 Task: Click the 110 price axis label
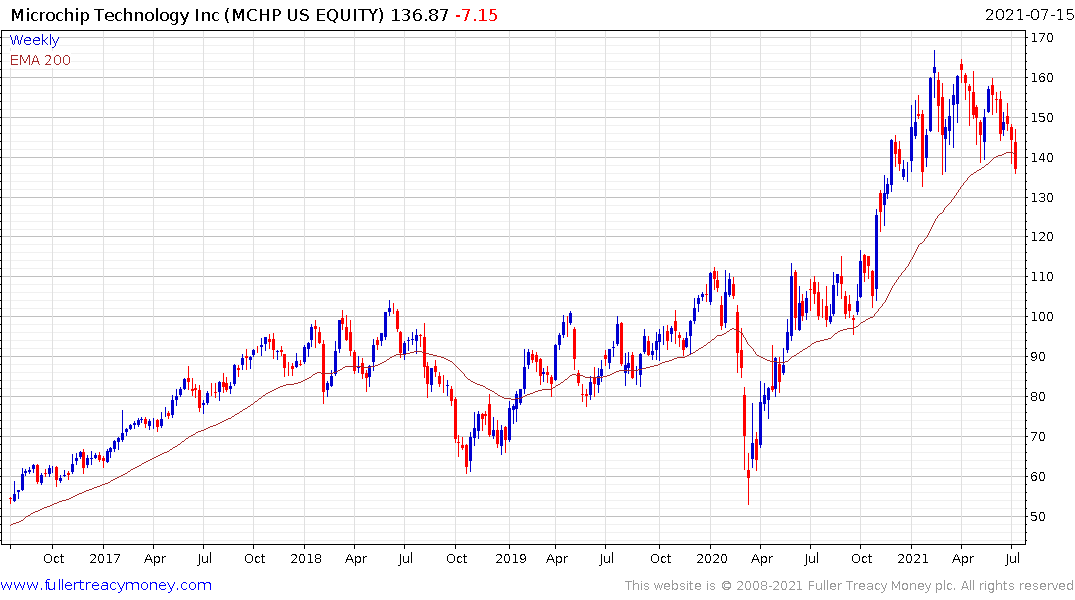(1042, 276)
